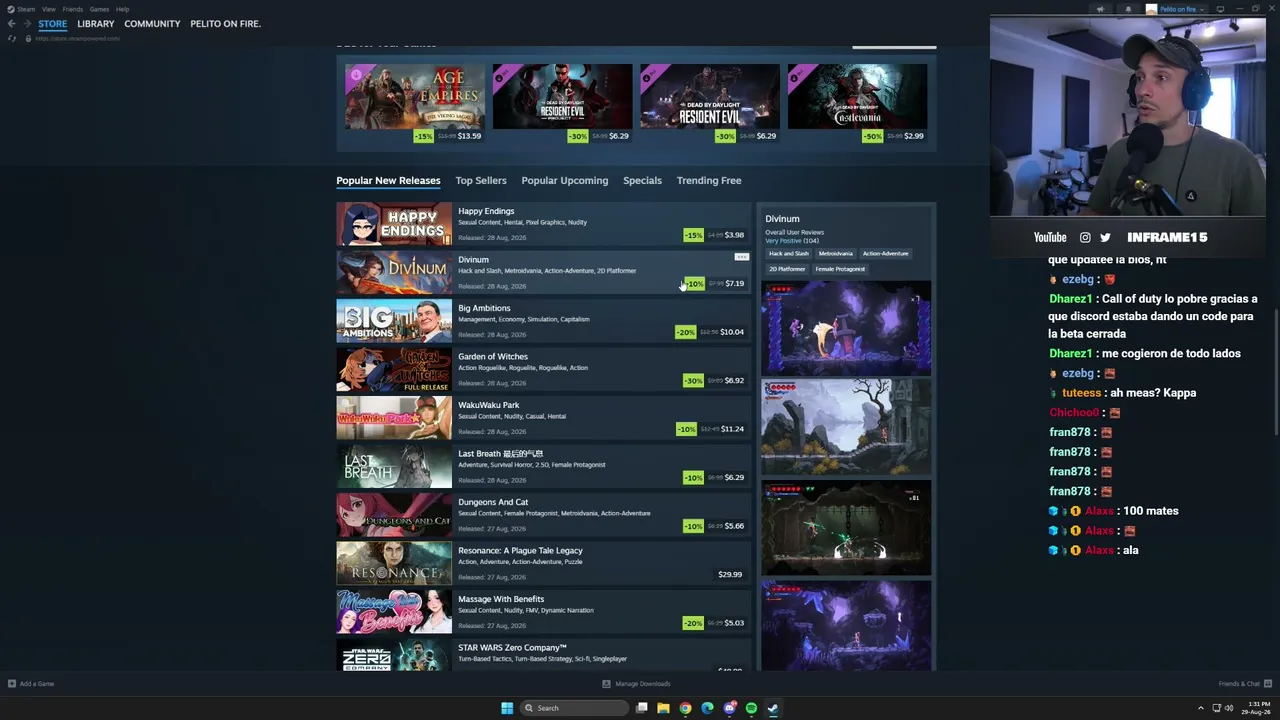The image size is (1280, 720).
Task: Open the Windows Start menu
Action: 507,708
